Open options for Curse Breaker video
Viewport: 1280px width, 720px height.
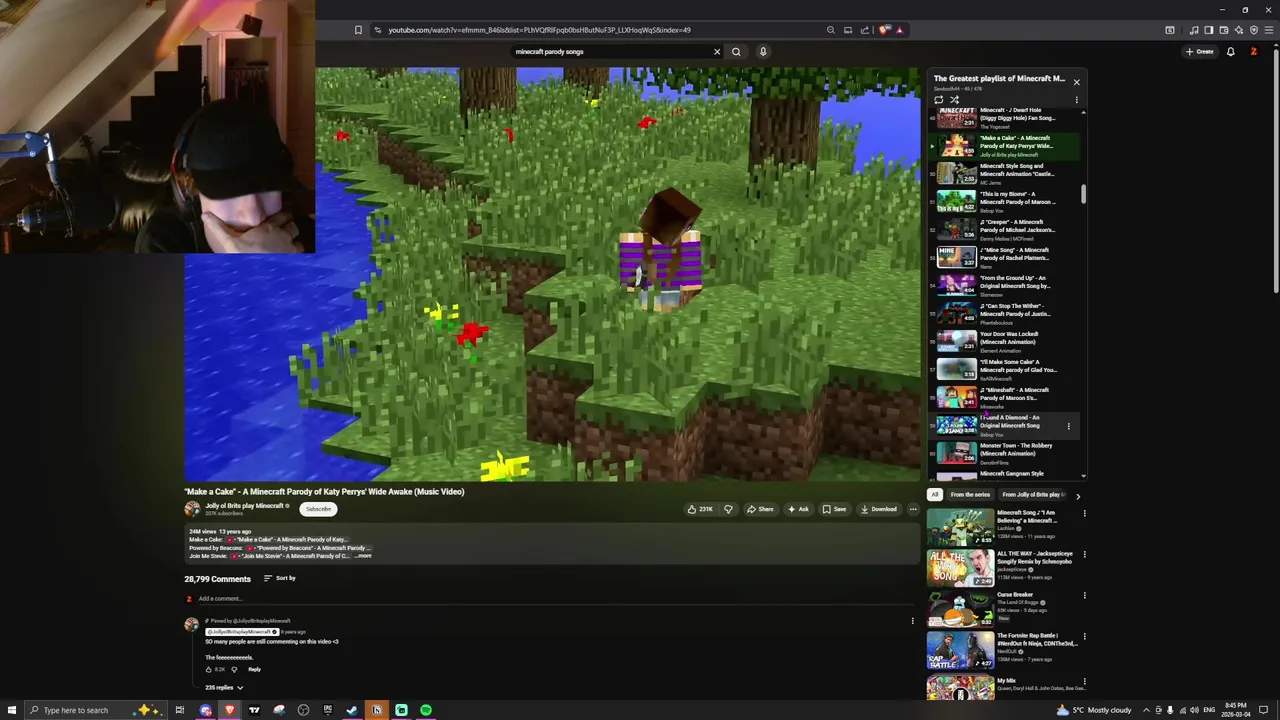[1084, 596]
